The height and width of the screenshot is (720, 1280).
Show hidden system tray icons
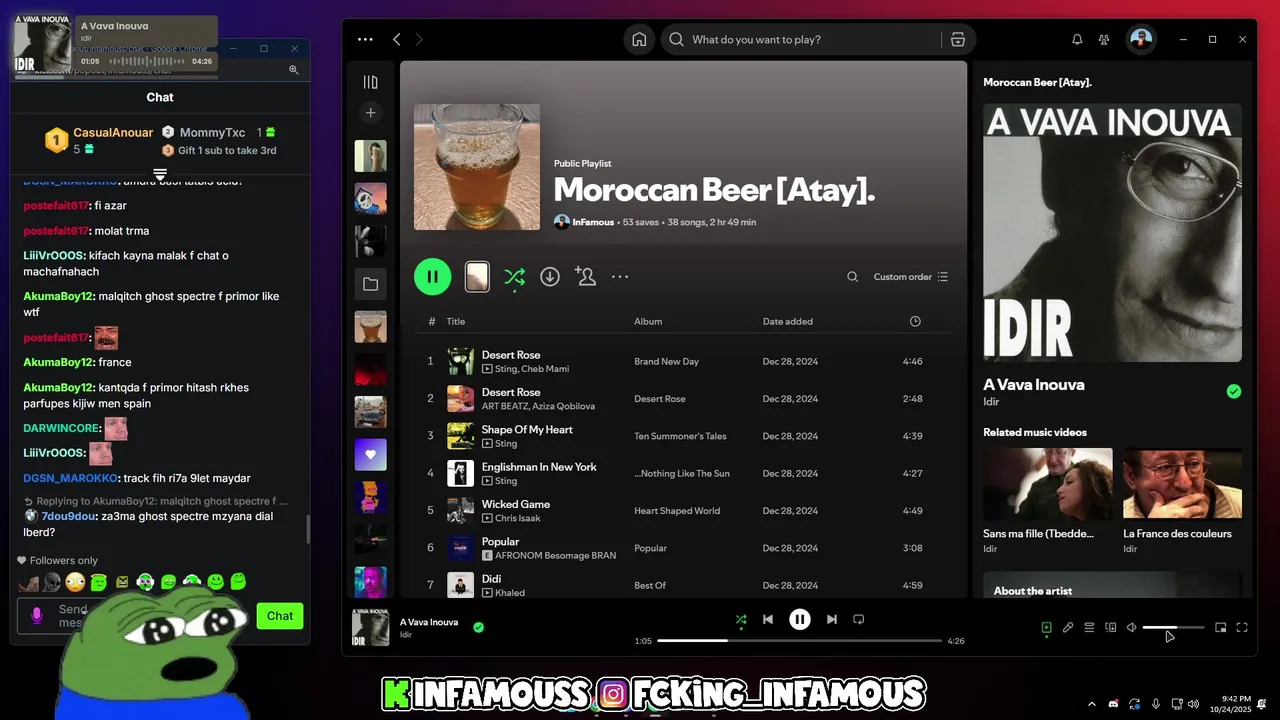tap(1092, 704)
